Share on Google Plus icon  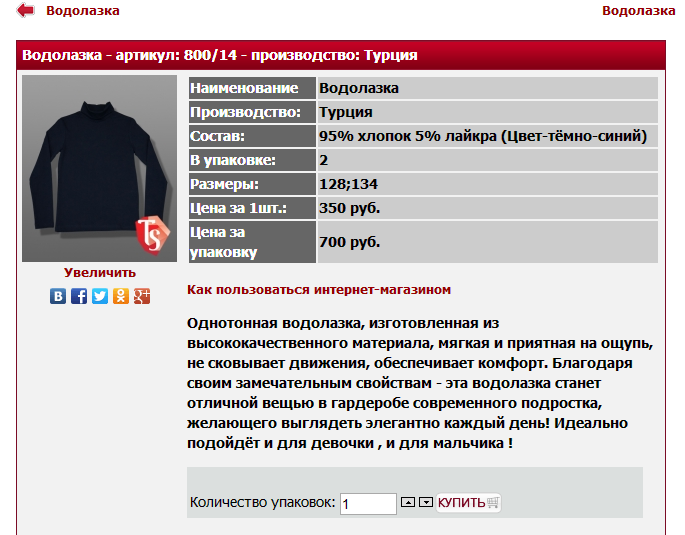(x=142, y=296)
